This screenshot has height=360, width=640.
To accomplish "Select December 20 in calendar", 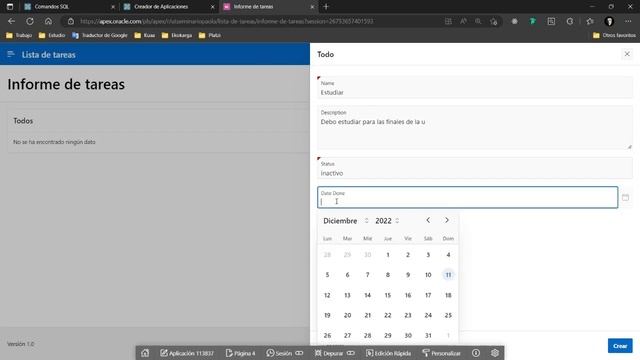I will pyautogui.click(x=347, y=315).
